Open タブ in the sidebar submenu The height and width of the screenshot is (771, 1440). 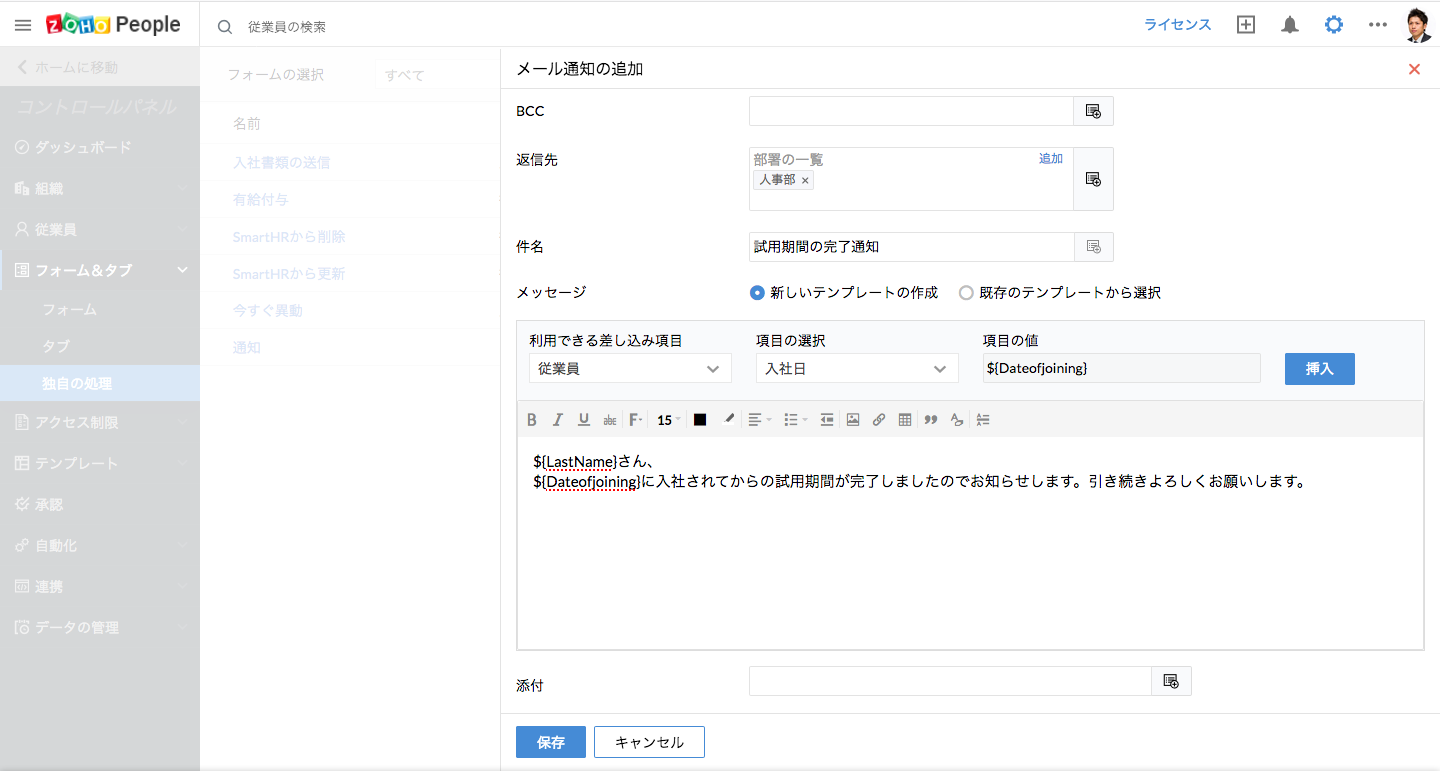[56, 346]
